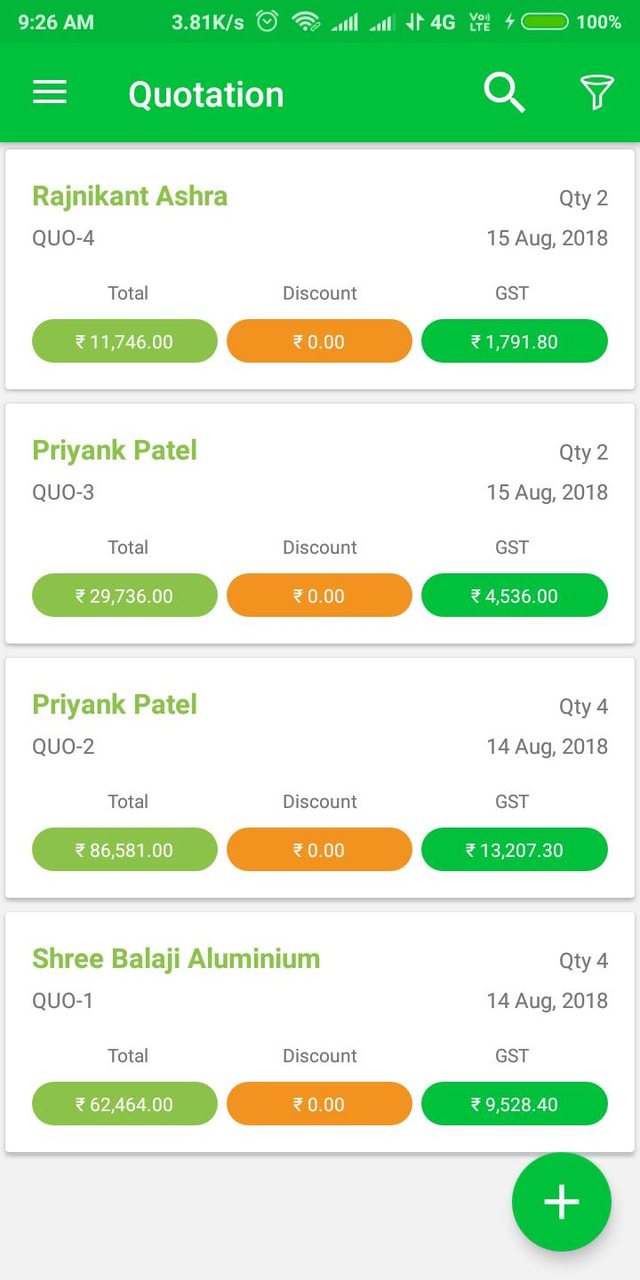This screenshot has height=1280, width=640.
Task: Tap the green add quotation button
Action: pyautogui.click(x=561, y=1201)
